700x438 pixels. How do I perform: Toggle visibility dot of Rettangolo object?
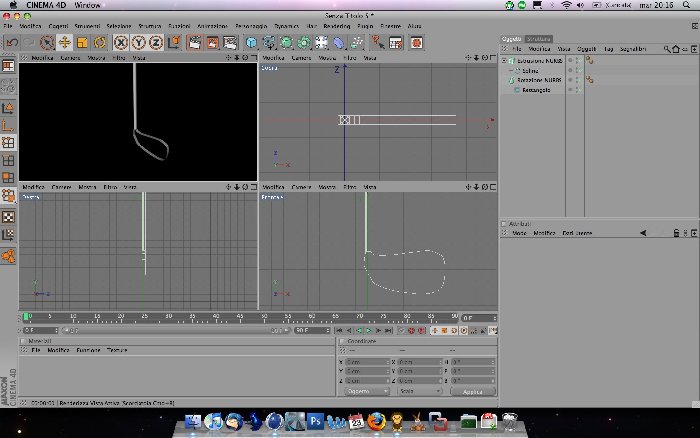pyautogui.click(x=570, y=90)
